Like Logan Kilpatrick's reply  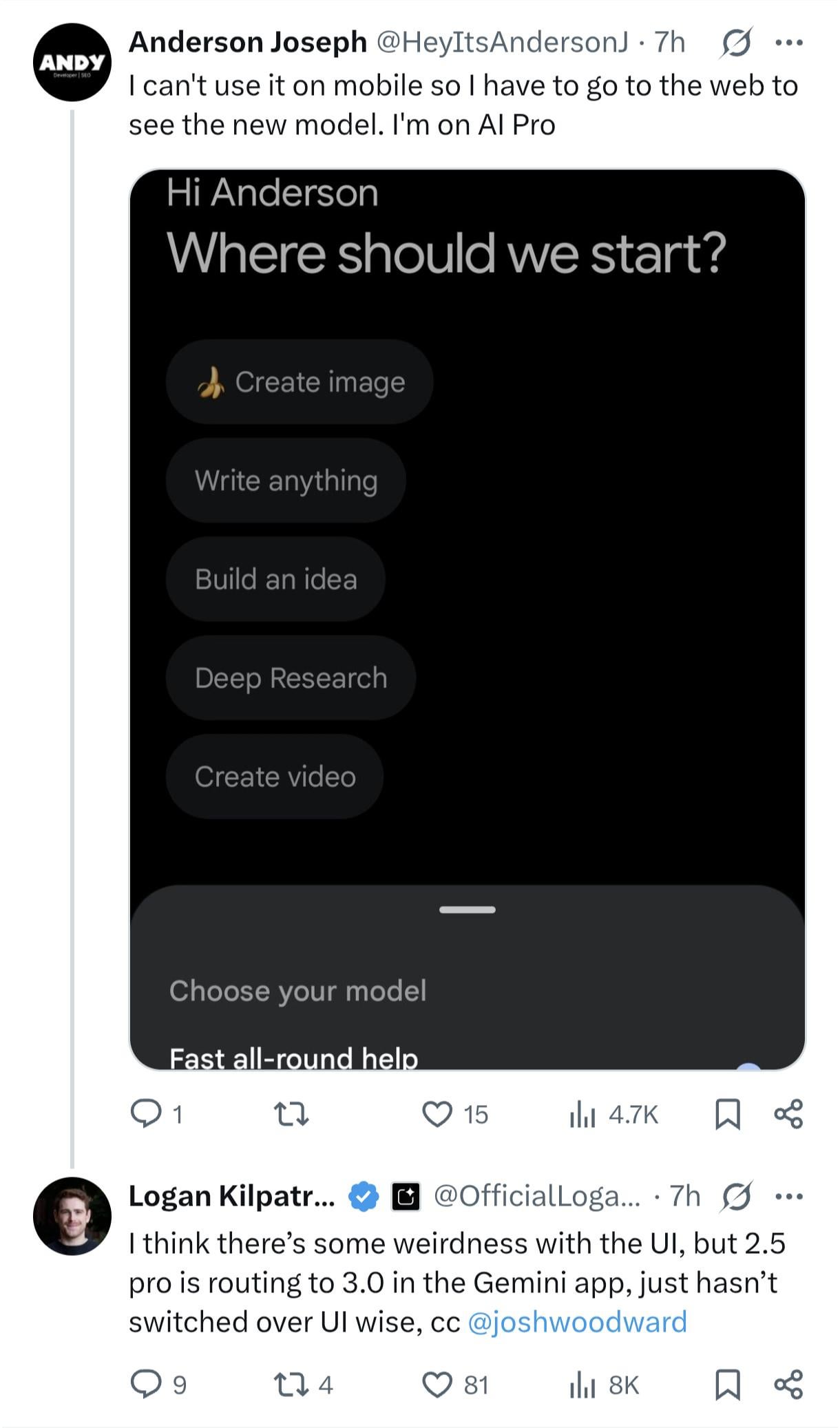point(437,1384)
